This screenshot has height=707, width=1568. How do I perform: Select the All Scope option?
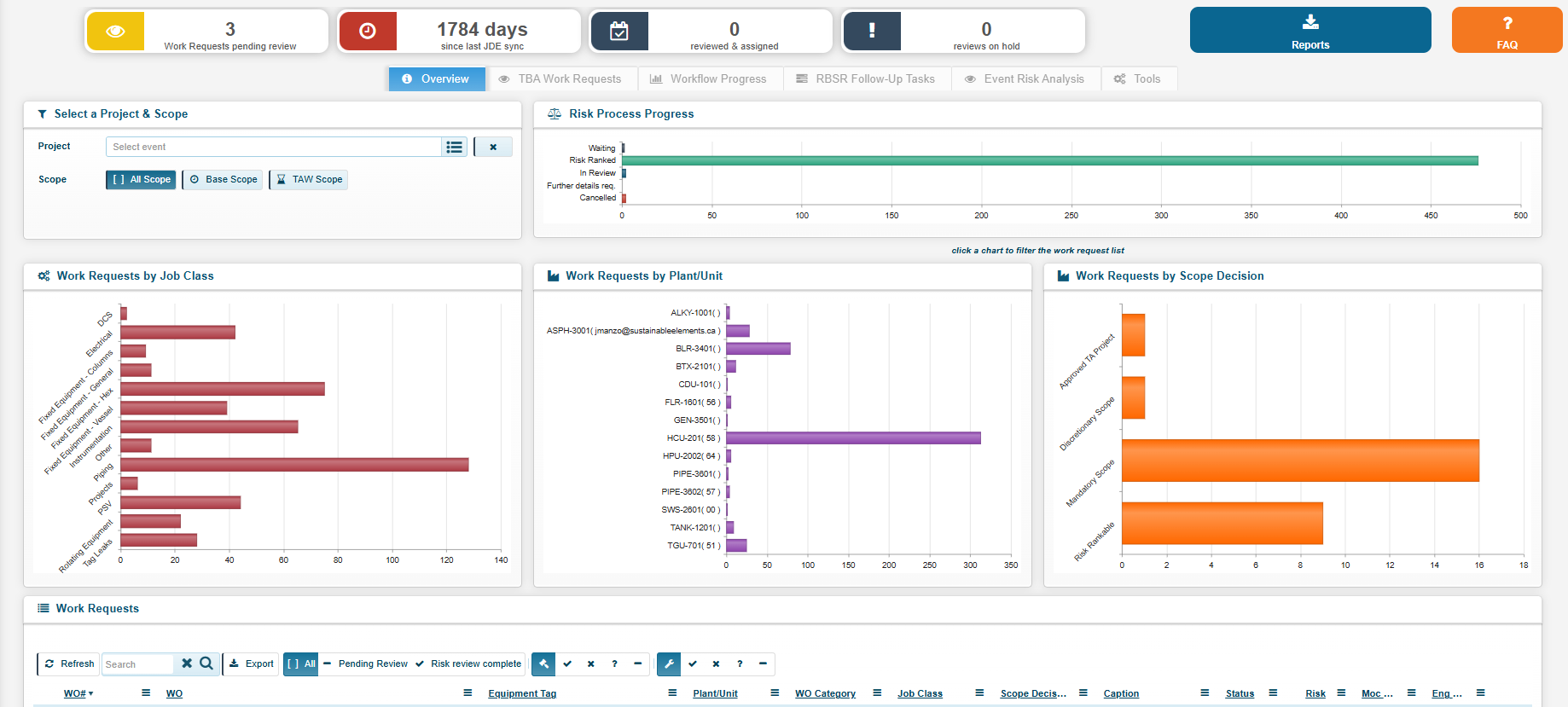pos(142,180)
